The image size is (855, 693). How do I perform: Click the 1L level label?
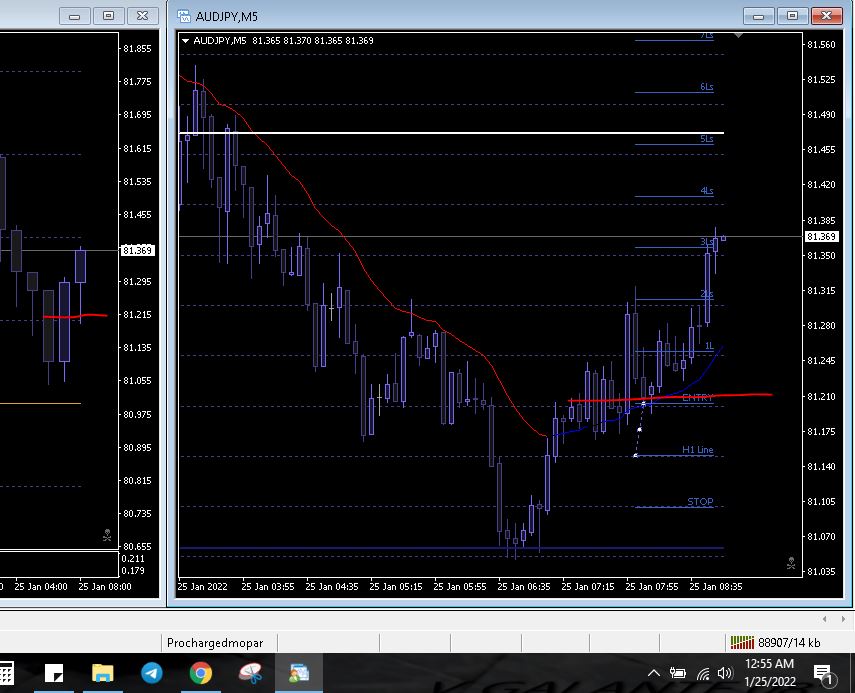(x=709, y=346)
